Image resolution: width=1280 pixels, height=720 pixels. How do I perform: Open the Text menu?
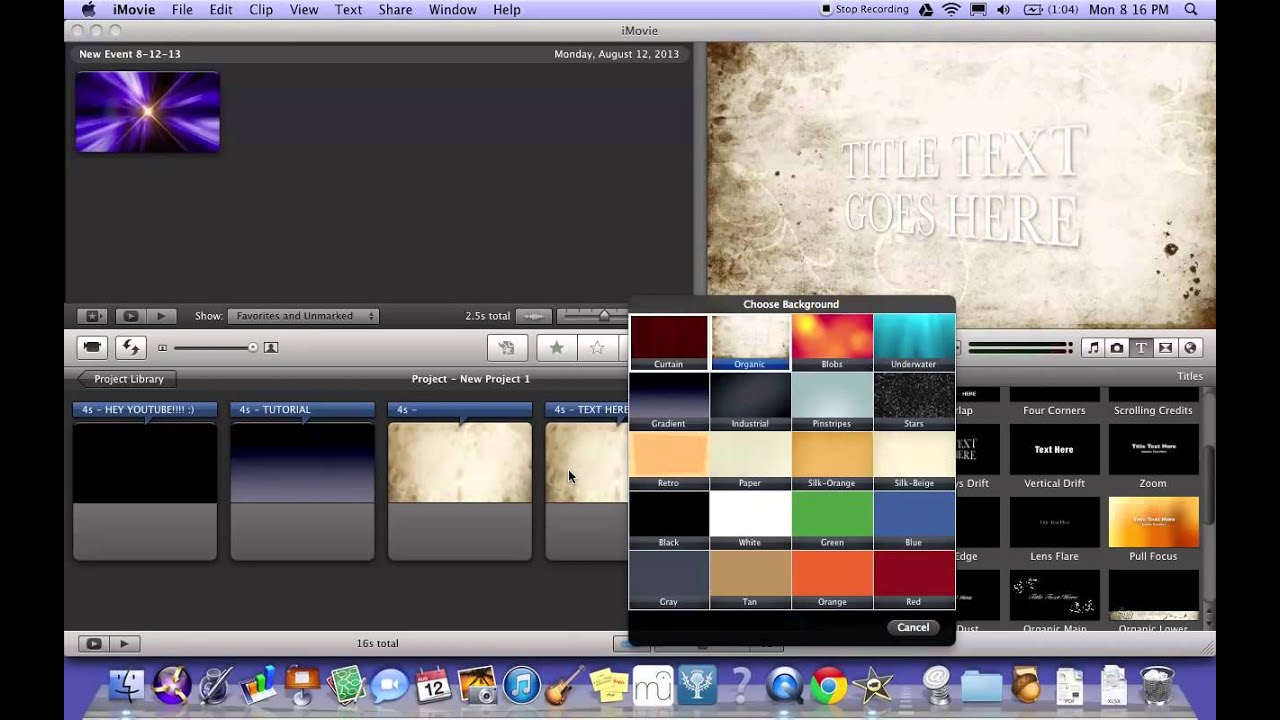click(x=349, y=9)
